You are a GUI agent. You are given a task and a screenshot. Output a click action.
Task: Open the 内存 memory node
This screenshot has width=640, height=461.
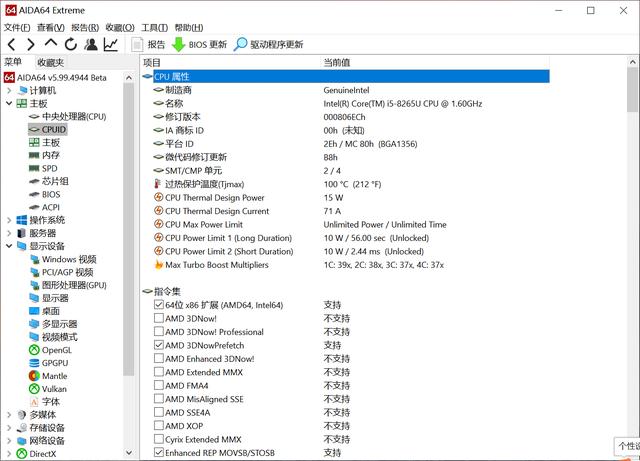51,155
